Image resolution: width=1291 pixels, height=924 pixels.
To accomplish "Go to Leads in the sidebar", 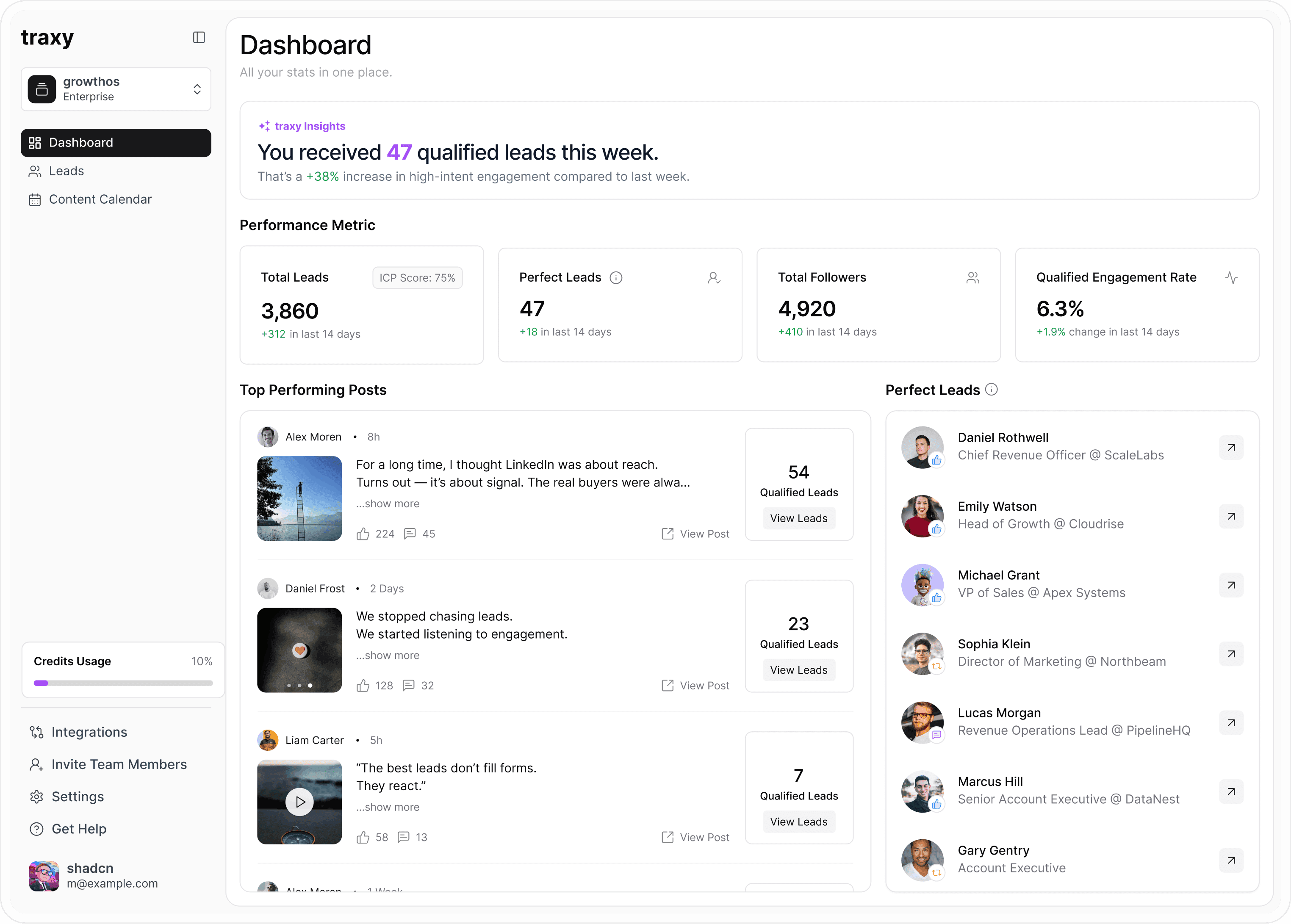I will pos(66,171).
